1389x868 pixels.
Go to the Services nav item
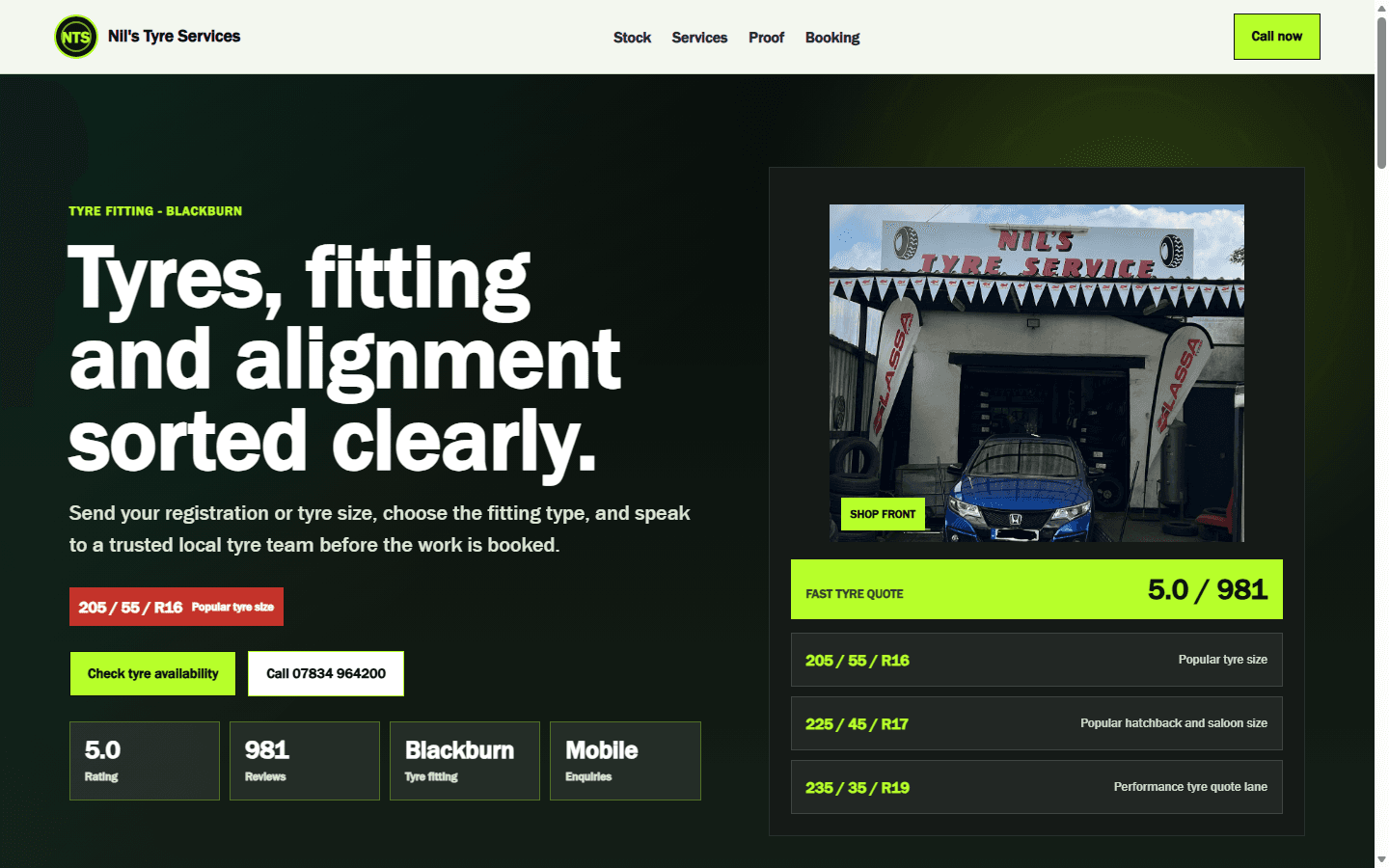point(699,38)
